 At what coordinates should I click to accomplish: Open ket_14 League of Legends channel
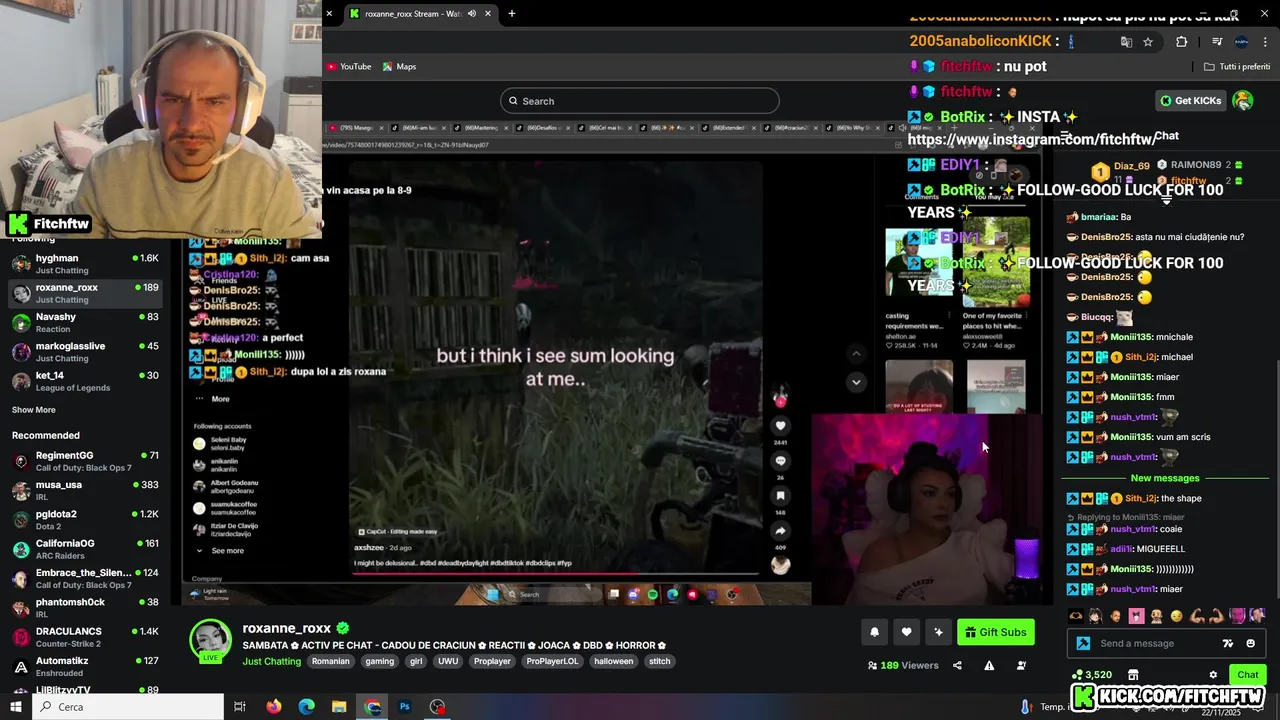tap(85, 381)
